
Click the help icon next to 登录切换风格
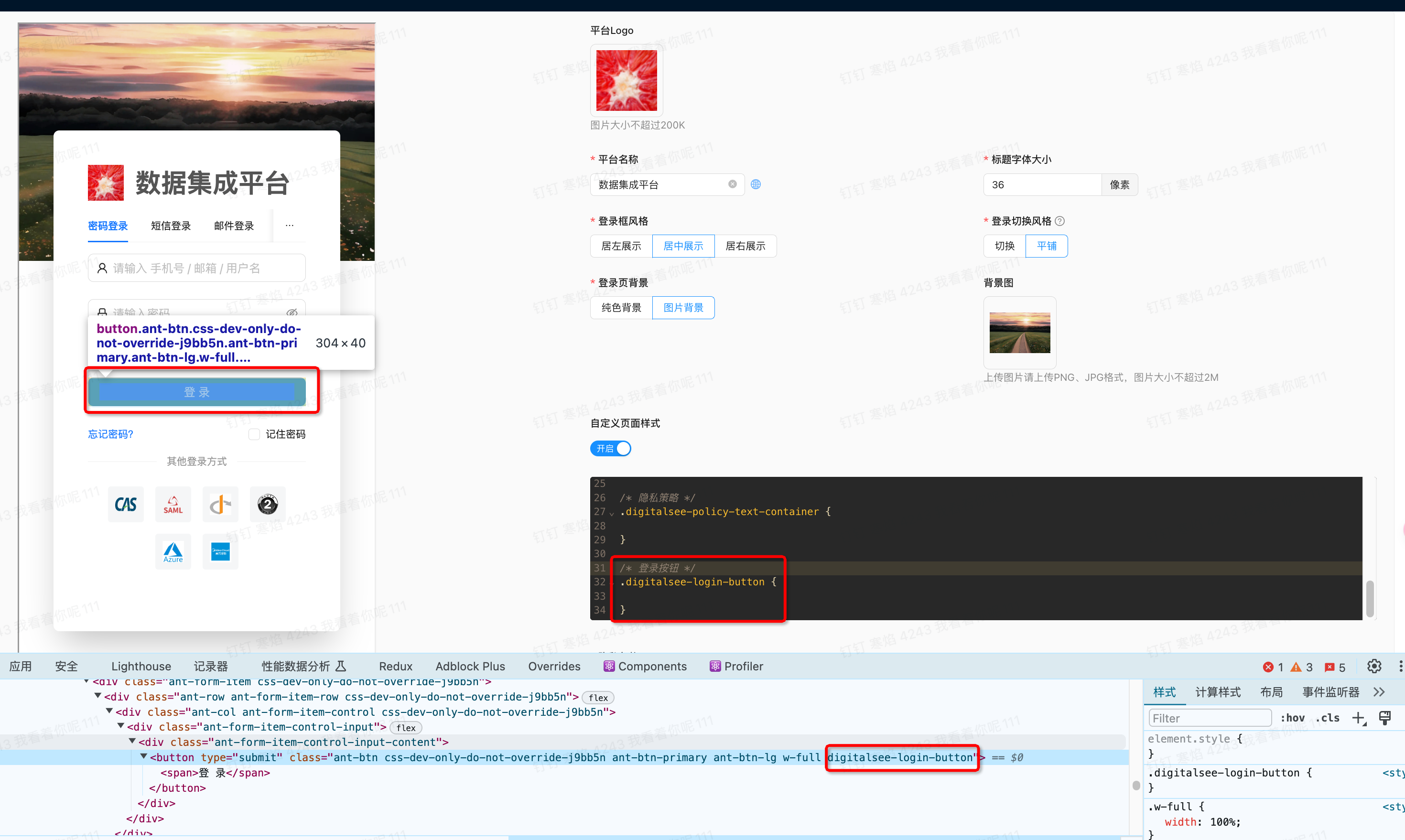[1059, 221]
